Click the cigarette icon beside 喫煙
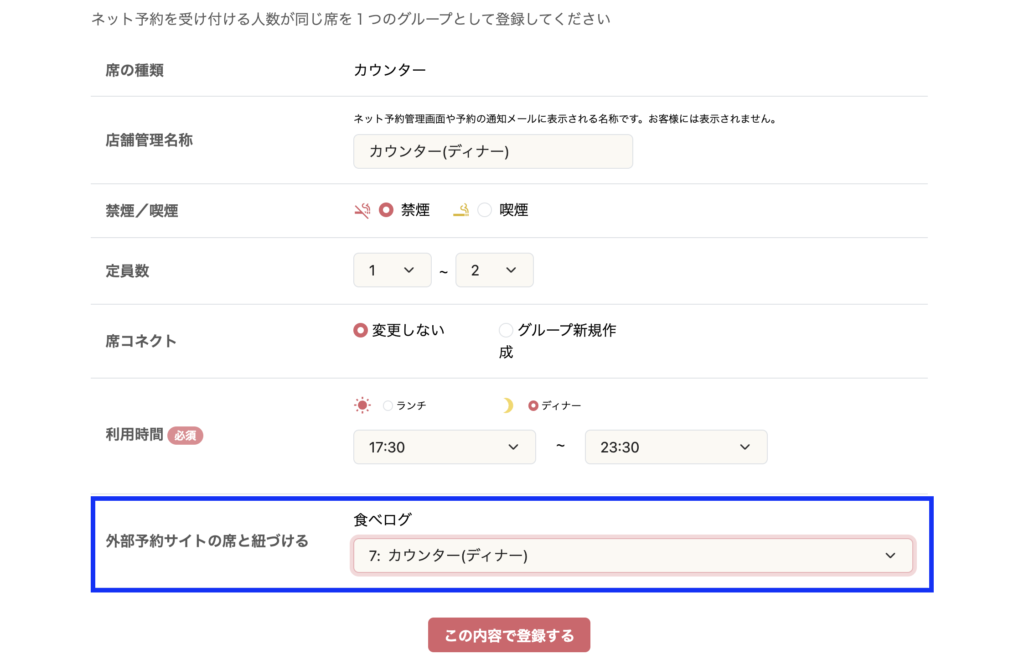Image resolution: width=1024 pixels, height=665 pixels. point(460,210)
